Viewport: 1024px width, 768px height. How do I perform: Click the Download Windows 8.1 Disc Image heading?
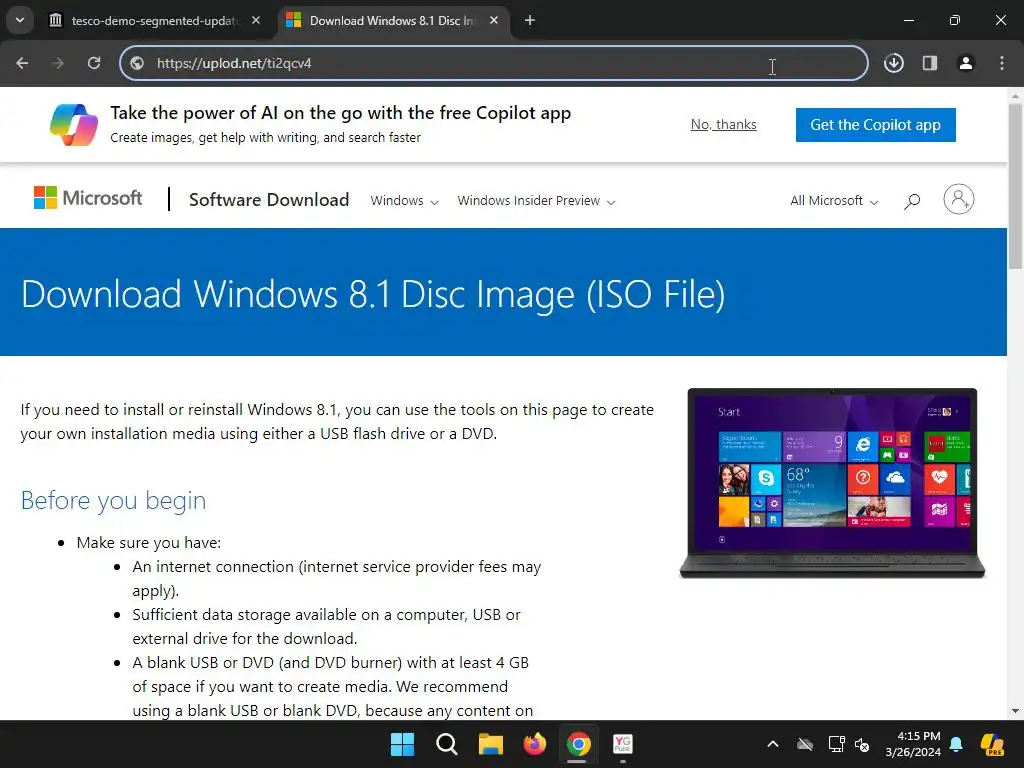point(373,294)
